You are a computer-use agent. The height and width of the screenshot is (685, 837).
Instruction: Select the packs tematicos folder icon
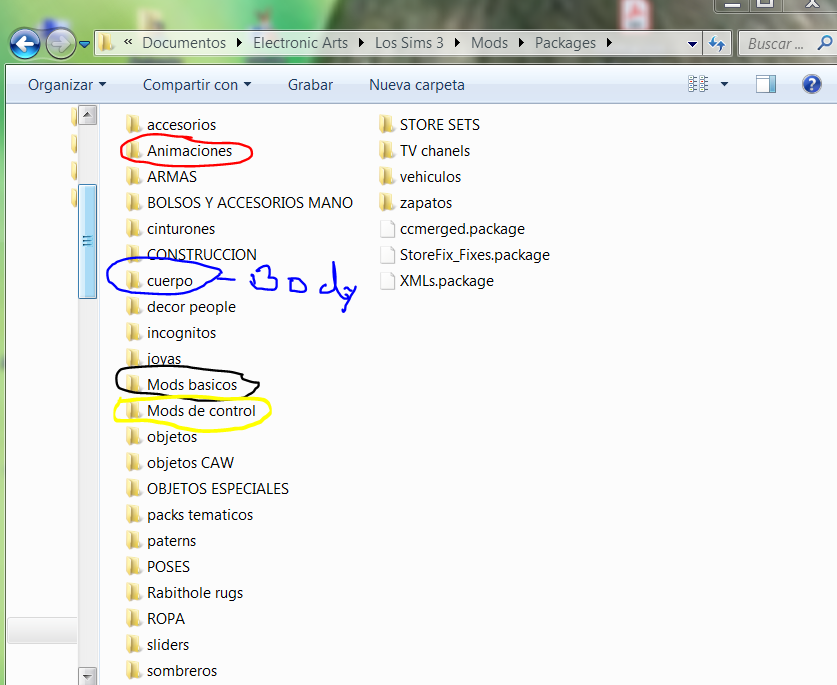tap(133, 515)
